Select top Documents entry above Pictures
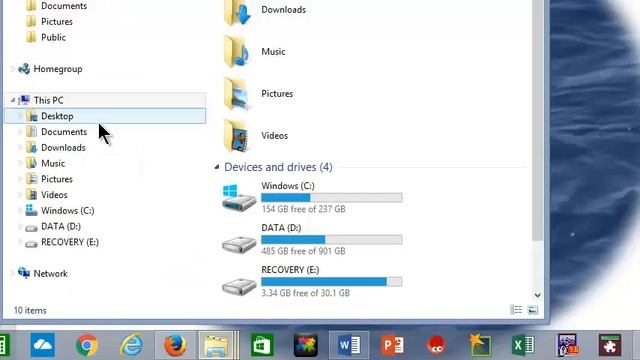The width and height of the screenshot is (640, 360). pyautogui.click(x=64, y=6)
